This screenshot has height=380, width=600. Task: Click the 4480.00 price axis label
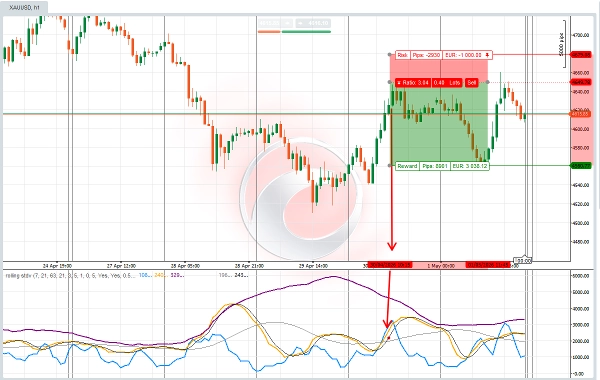pos(581,242)
